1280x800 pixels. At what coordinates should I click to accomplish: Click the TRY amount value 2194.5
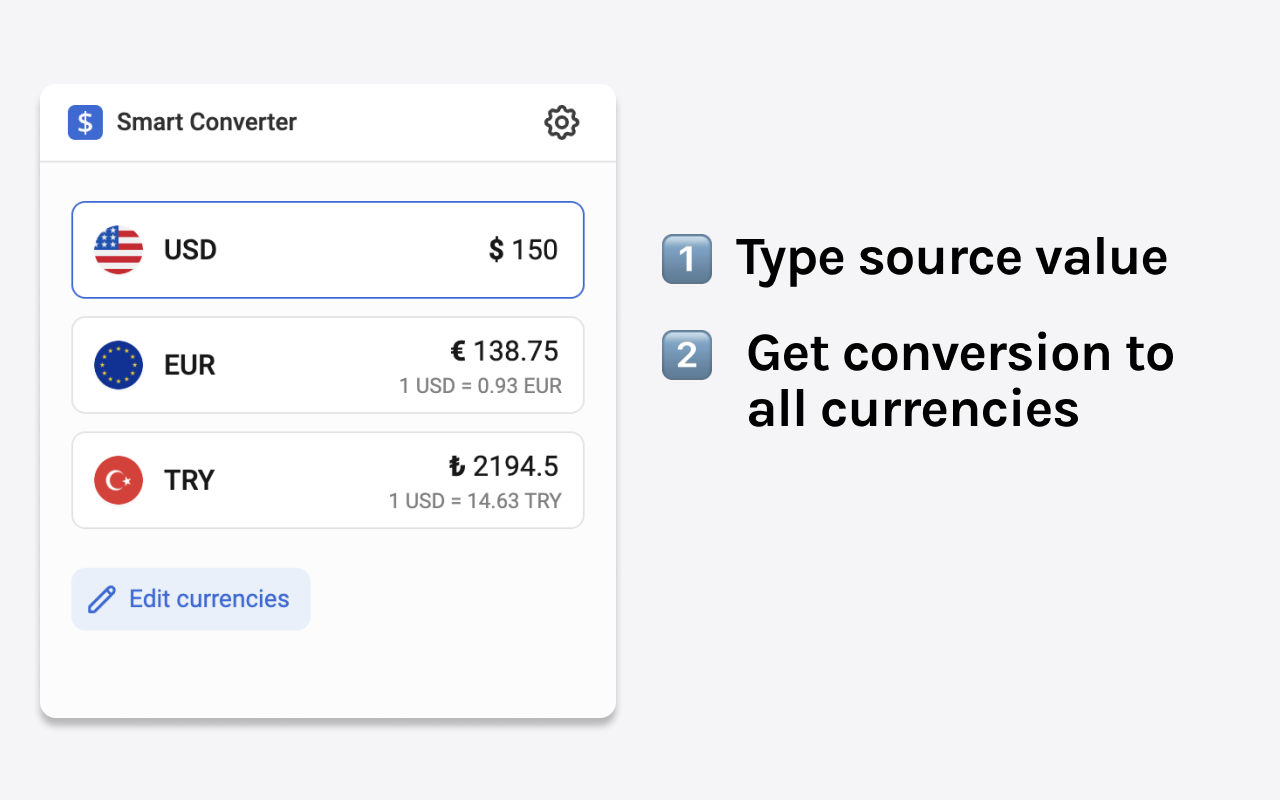tap(503, 466)
